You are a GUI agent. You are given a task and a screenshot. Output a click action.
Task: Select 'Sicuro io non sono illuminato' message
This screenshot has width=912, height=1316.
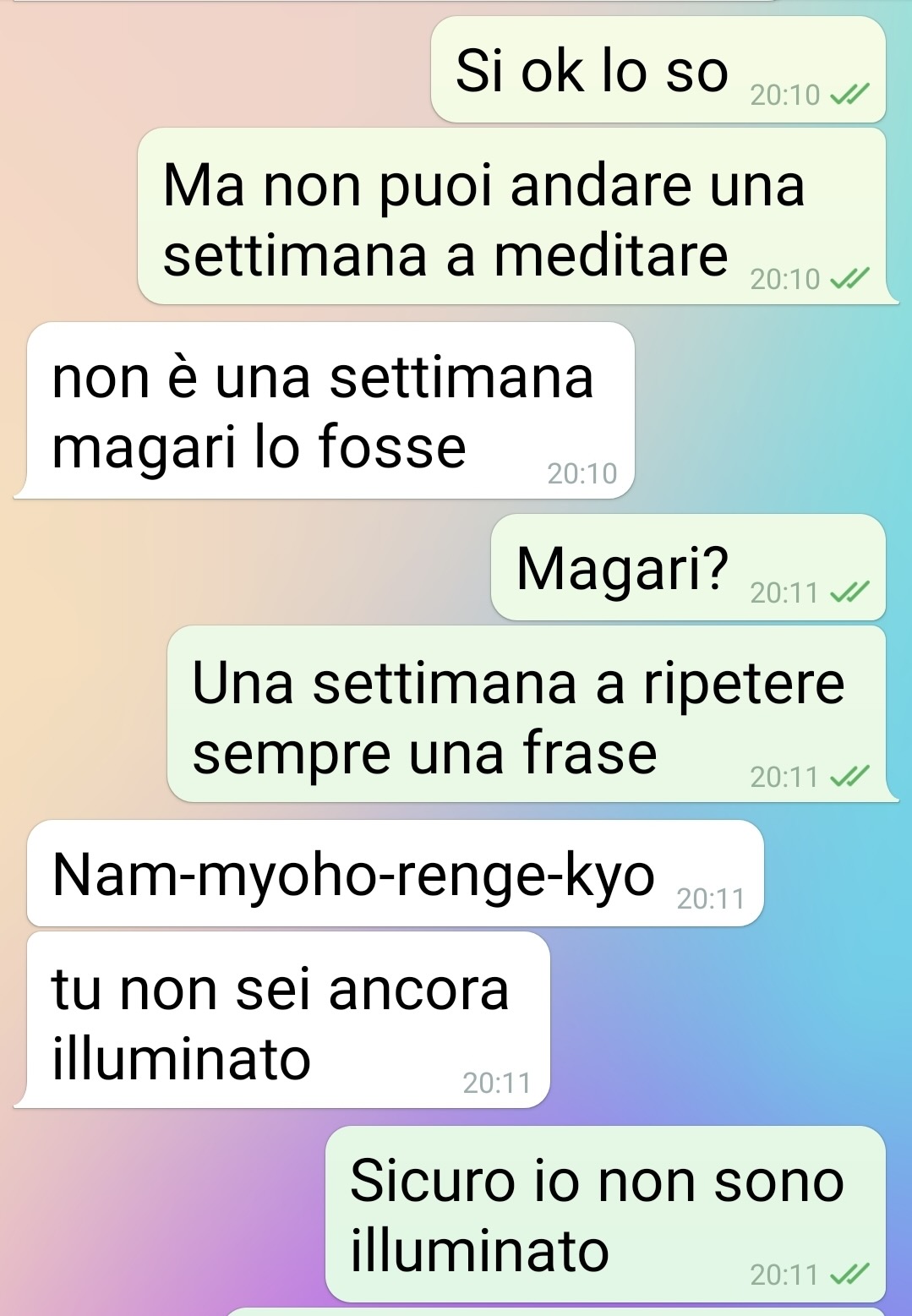point(605,1214)
